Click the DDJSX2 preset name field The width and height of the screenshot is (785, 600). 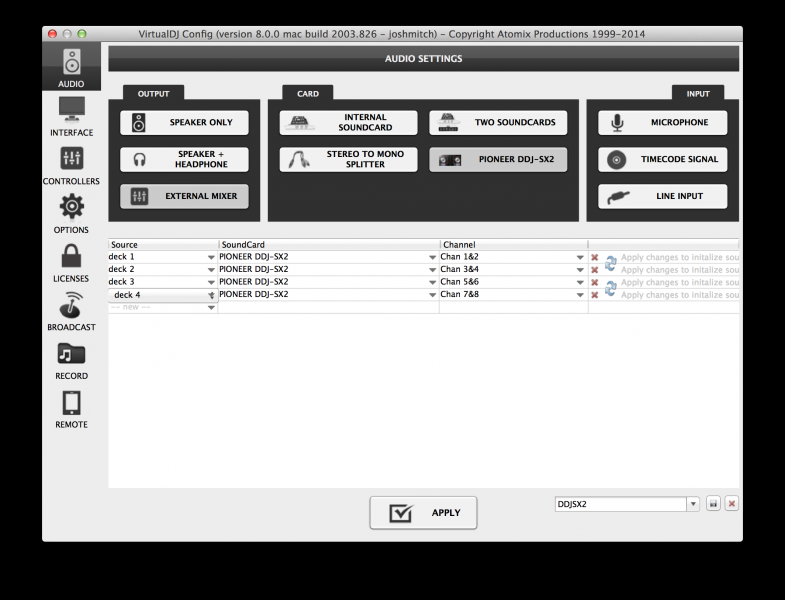click(x=618, y=504)
